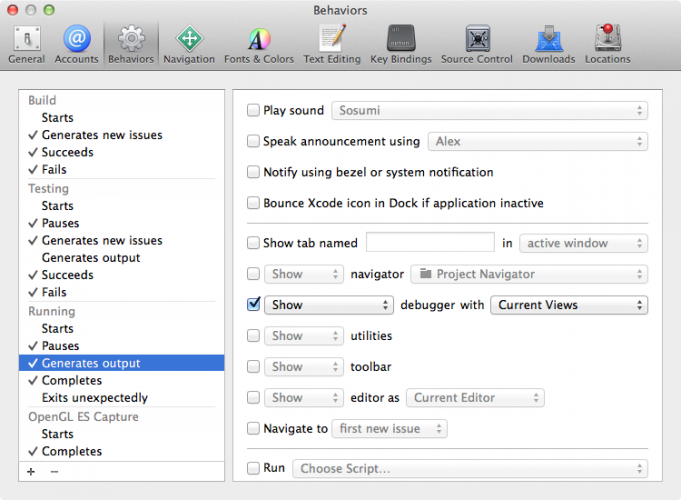
Task: Enable Notify using bezel or system notification
Action: pyautogui.click(x=253, y=172)
